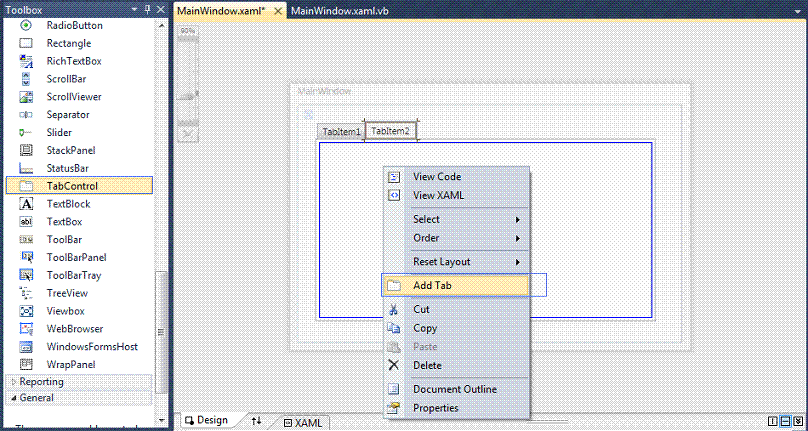This screenshot has height=431, width=808.
Task: Pick the Rectangle control icon
Action: [26, 43]
